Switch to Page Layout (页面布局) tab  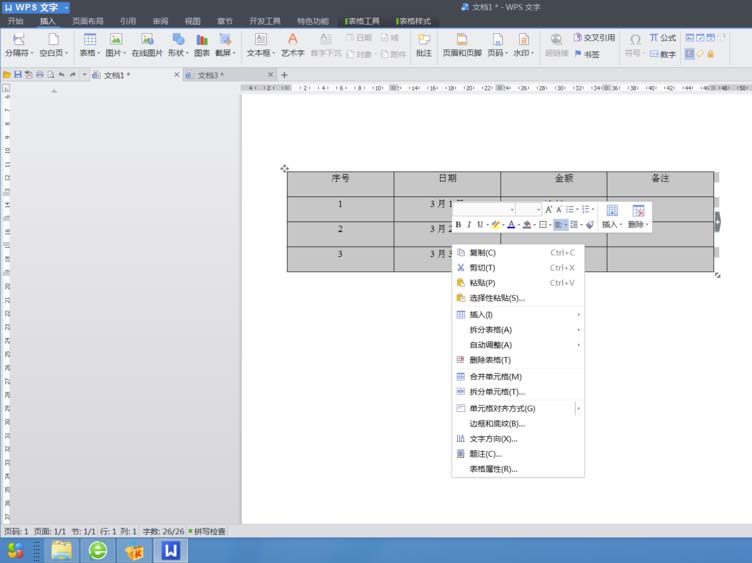coord(88,21)
